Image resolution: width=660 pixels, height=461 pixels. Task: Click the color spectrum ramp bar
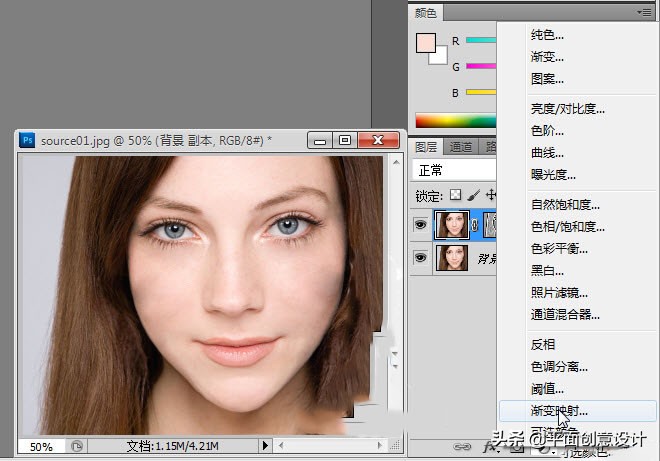point(456,118)
